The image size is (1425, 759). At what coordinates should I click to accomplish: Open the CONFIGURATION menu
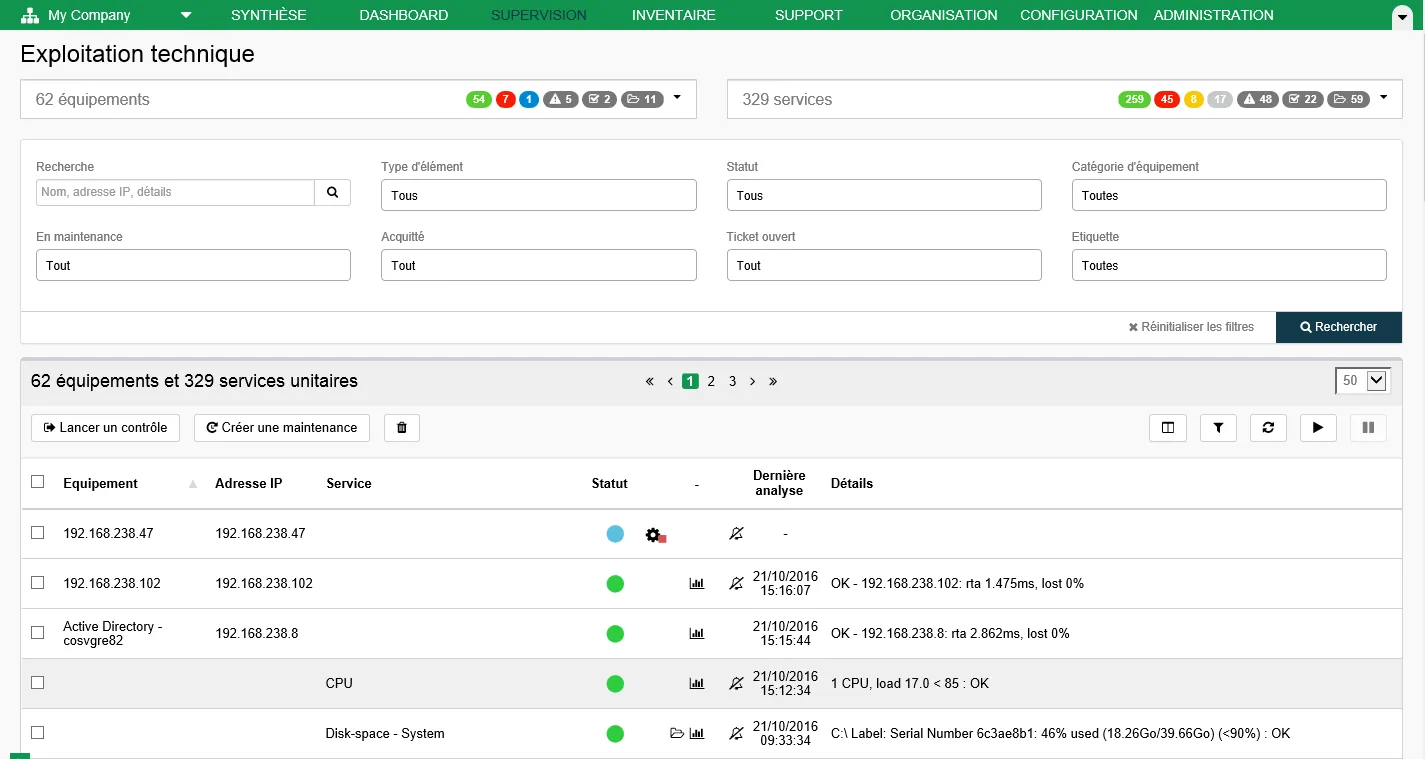(x=1079, y=15)
